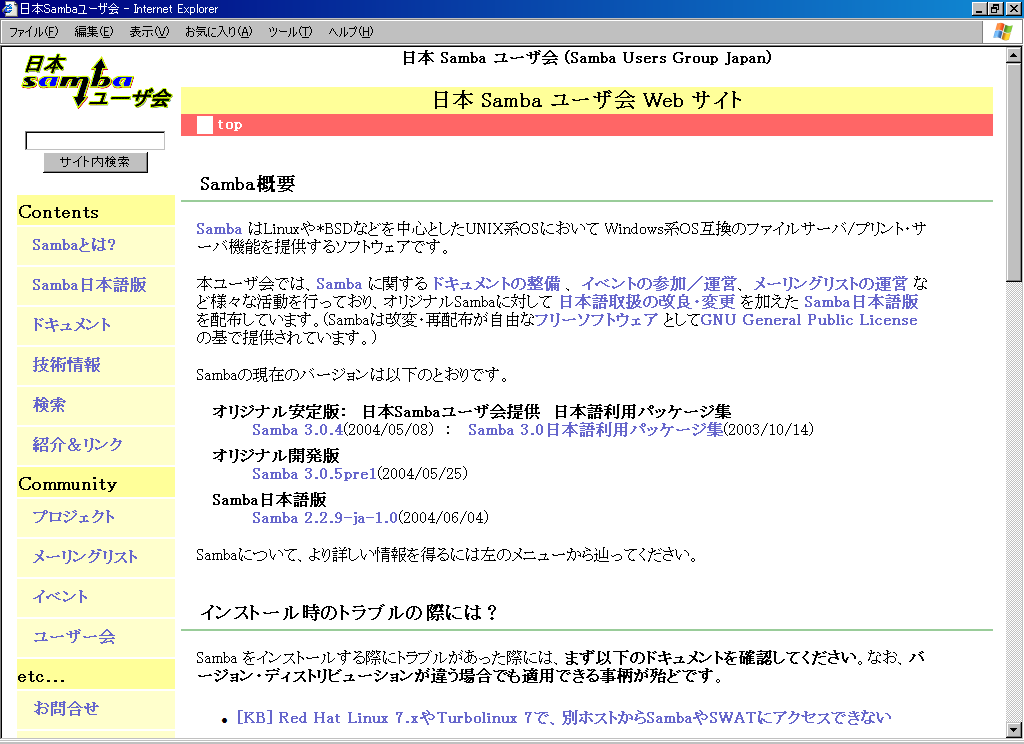This screenshot has height=744, width=1024.
Task: Open the ツール(T) menu
Action: (x=290, y=31)
